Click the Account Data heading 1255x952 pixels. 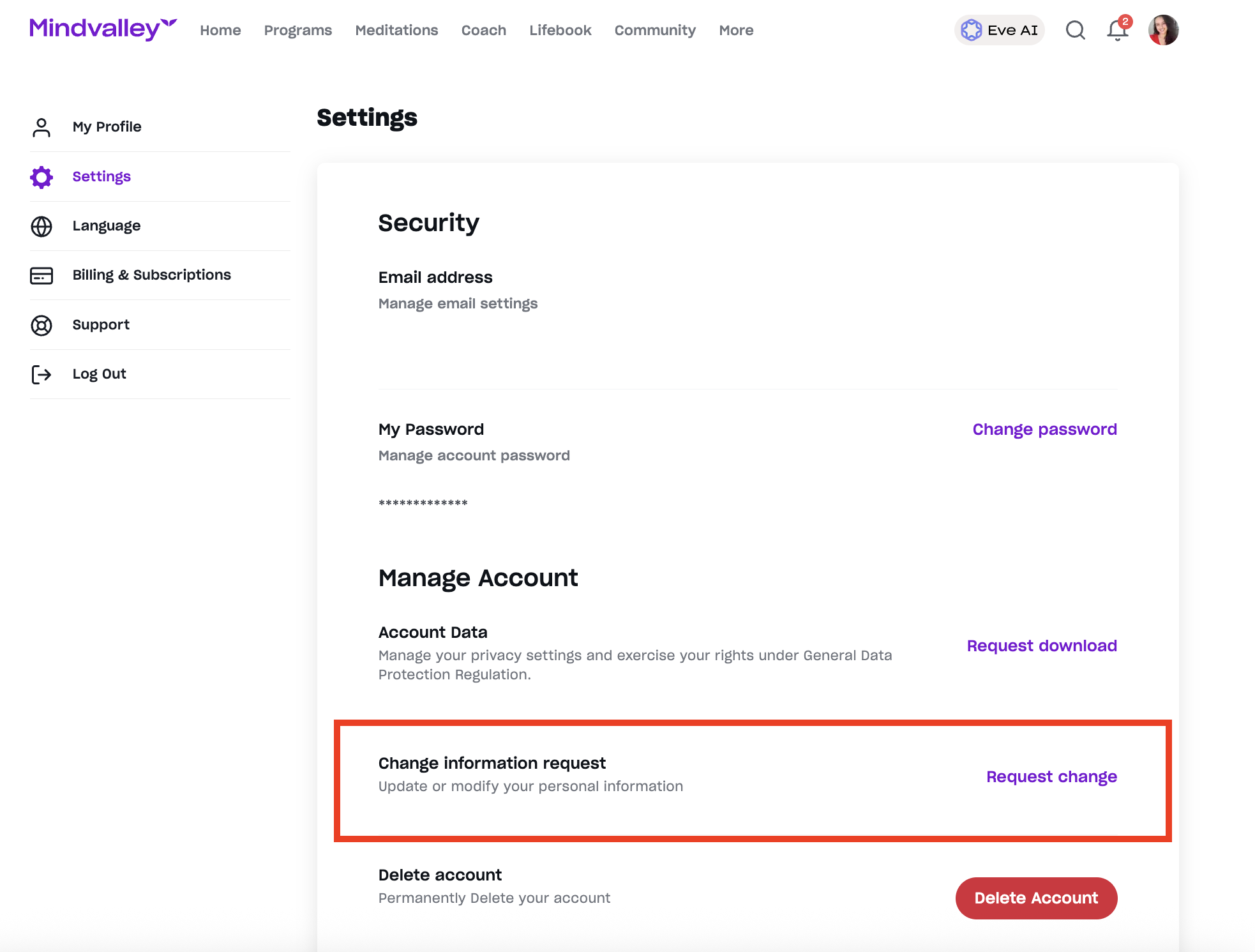point(433,632)
